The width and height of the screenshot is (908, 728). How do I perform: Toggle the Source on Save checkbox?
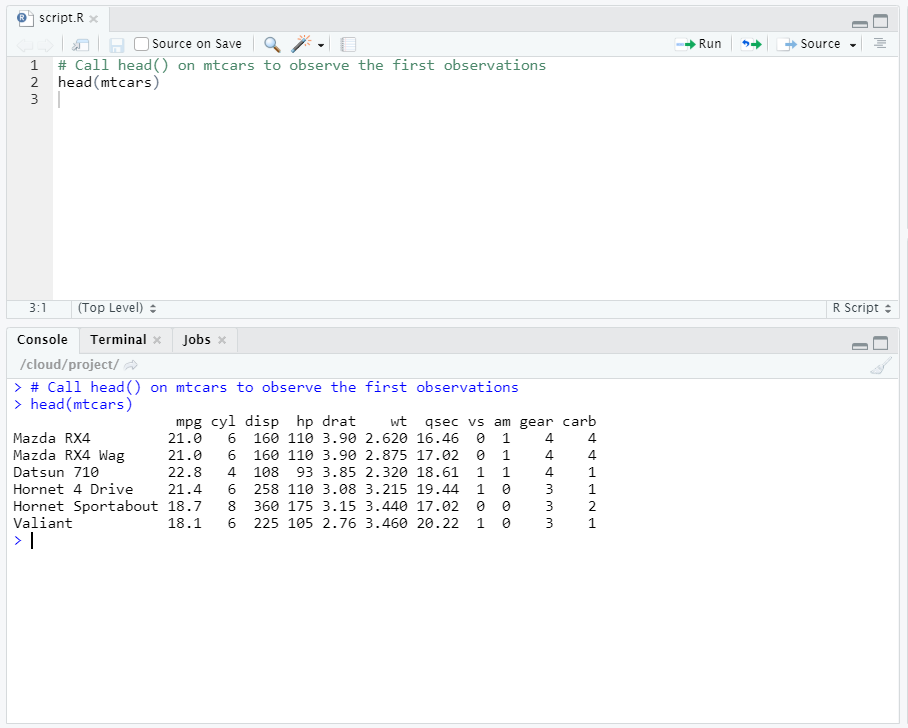pyautogui.click(x=141, y=44)
